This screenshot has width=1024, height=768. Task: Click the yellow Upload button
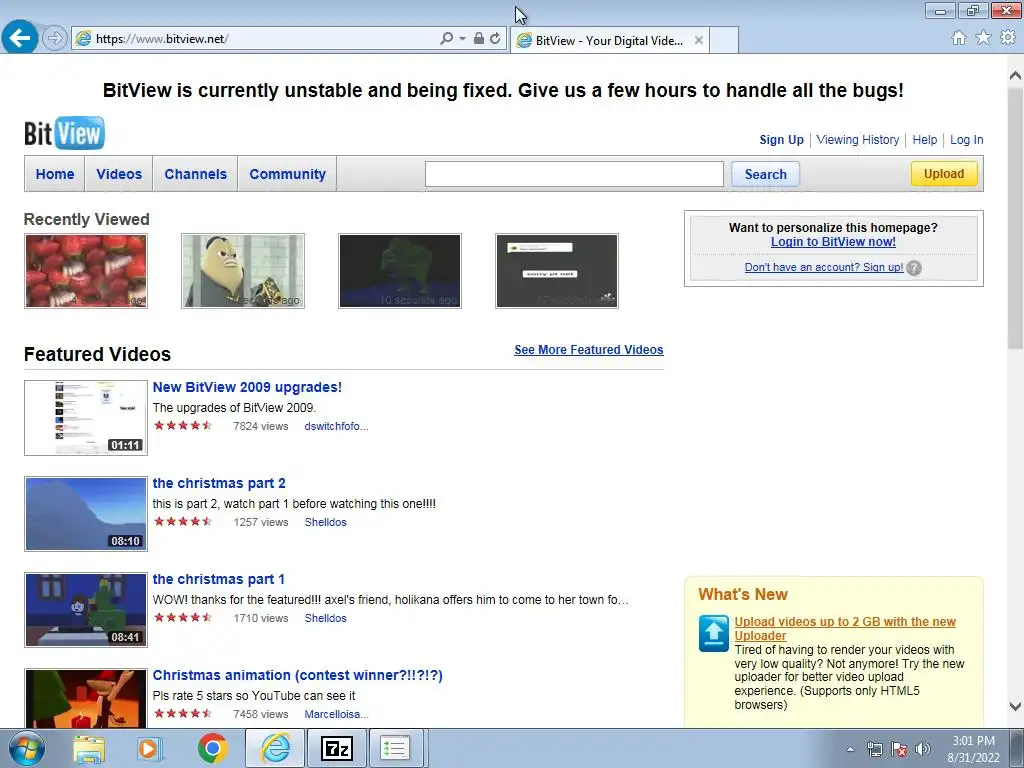944,174
